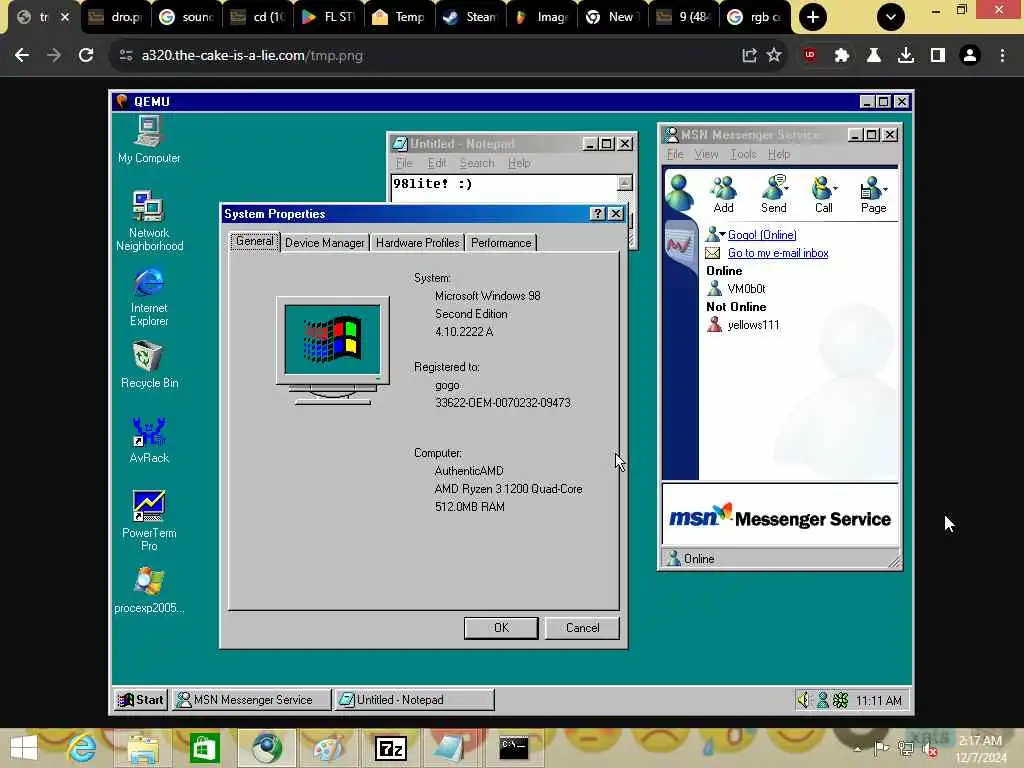Open Chrome three-dot menu
Viewport: 1024px width, 768px height.
tap(1002, 56)
